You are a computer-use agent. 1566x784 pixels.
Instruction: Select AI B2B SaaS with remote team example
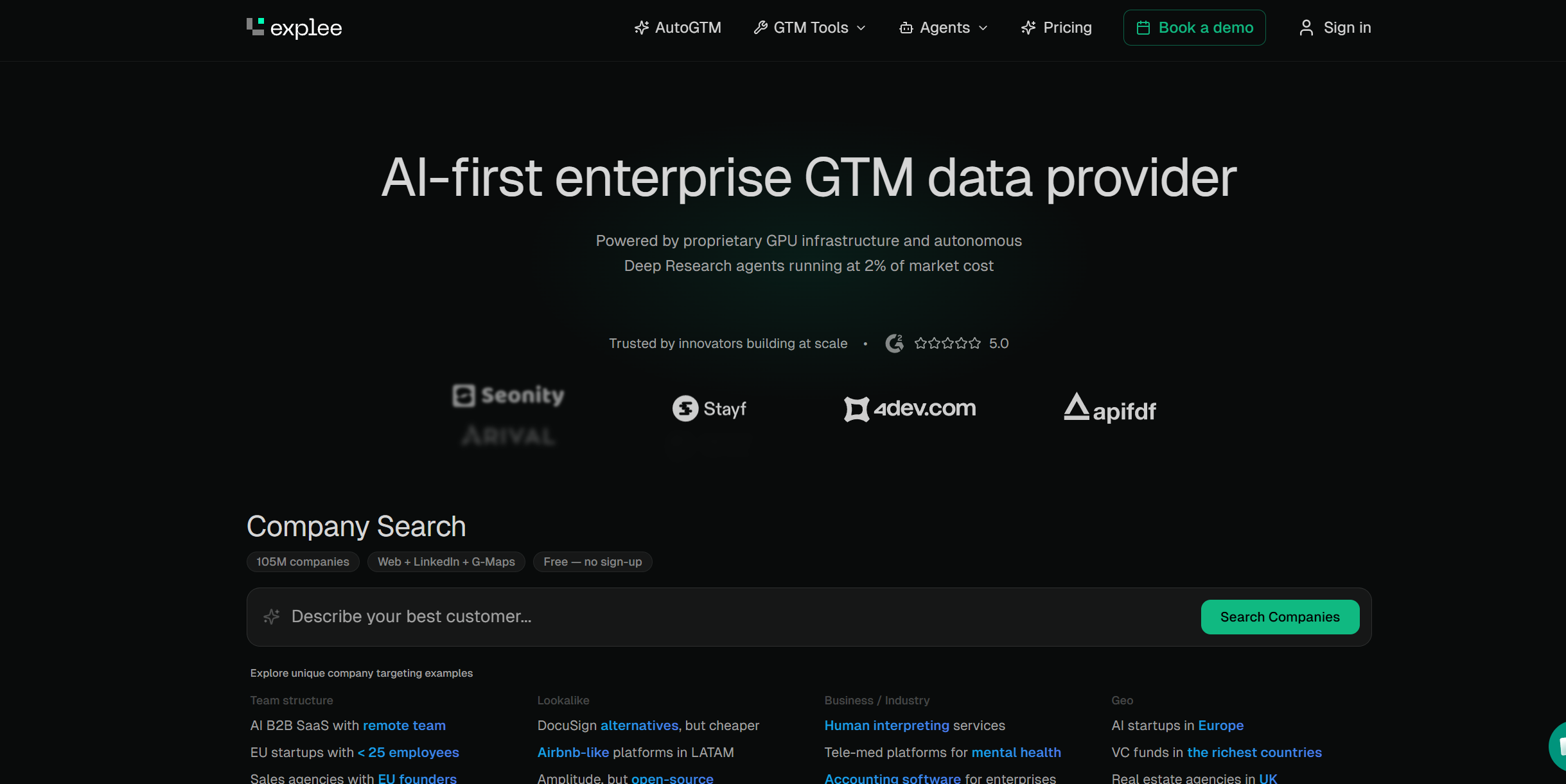(348, 726)
